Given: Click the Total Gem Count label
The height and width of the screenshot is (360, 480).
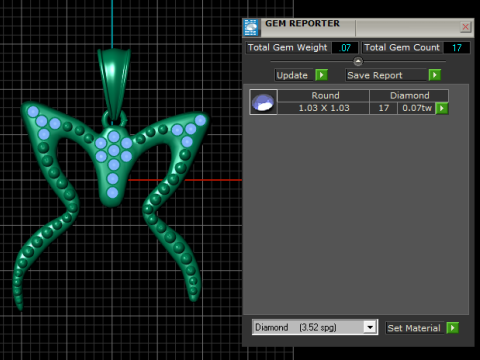Looking at the screenshot, I should 402,48.
